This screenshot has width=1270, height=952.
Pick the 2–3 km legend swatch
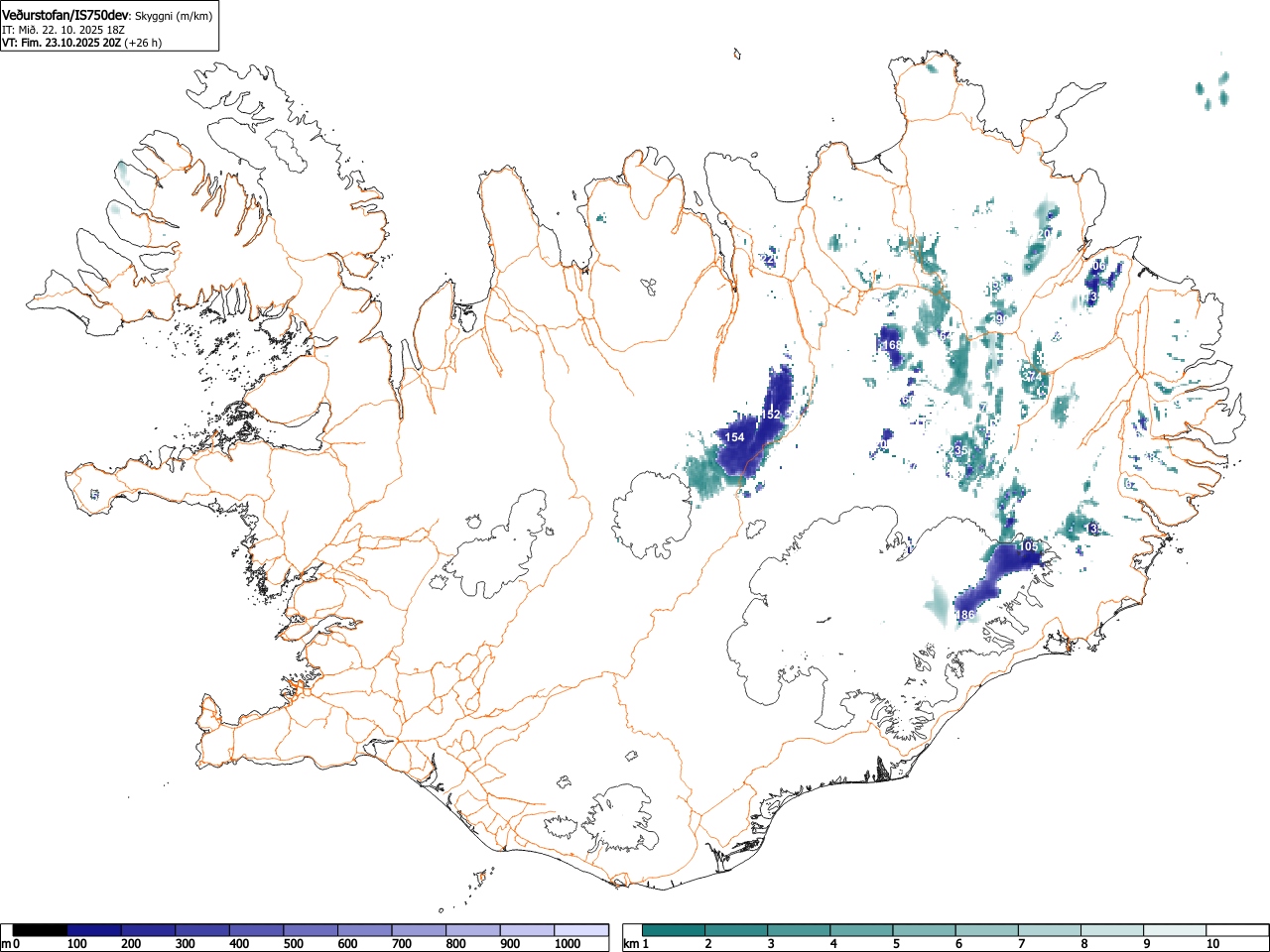coord(737,930)
